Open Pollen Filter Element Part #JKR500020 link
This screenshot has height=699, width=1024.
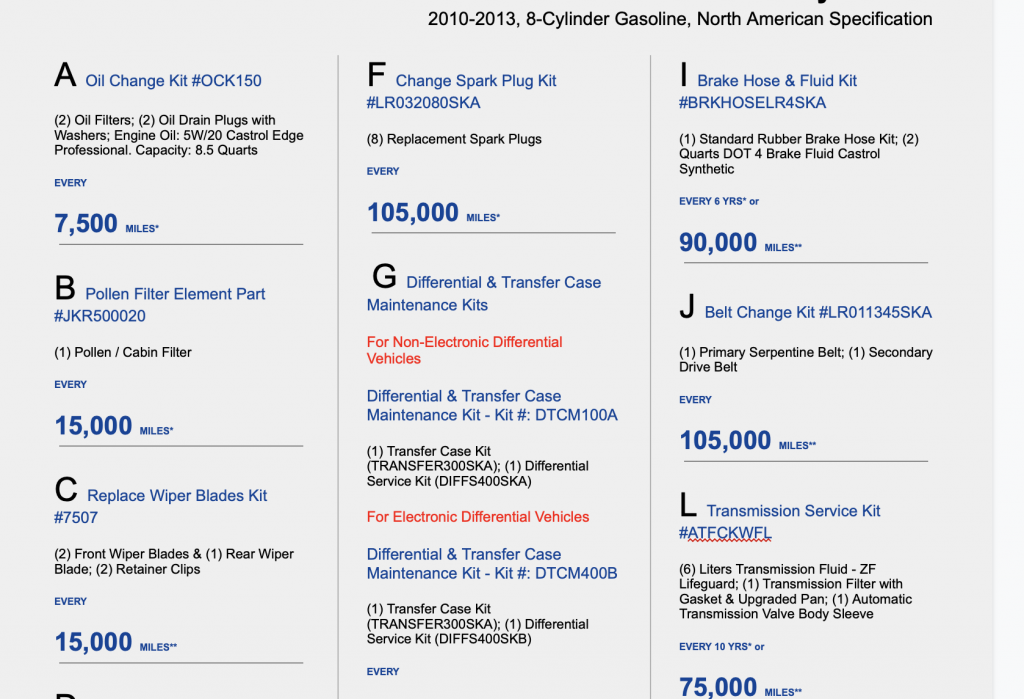tap(159, 305)
